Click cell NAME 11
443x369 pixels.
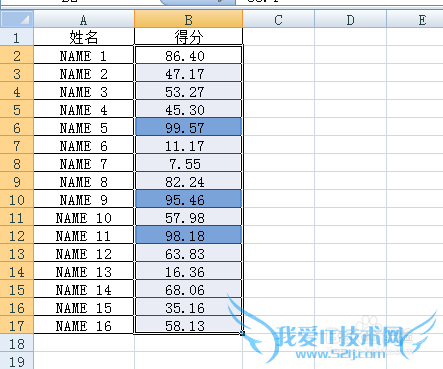tap(84, 235)
